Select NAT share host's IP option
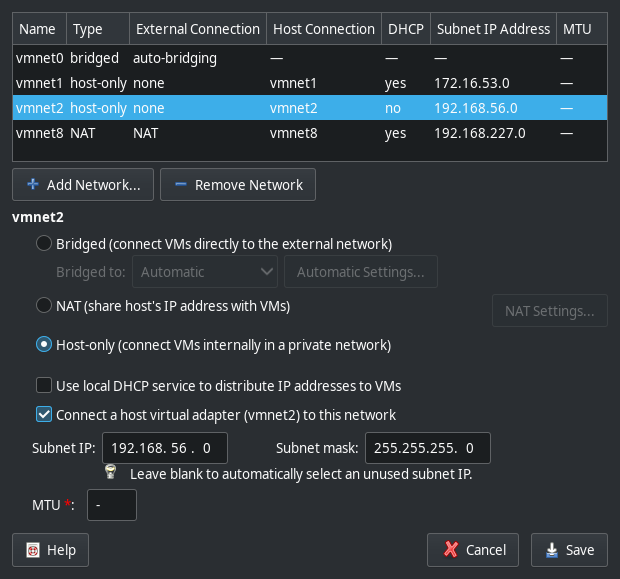 coord(43,305)
